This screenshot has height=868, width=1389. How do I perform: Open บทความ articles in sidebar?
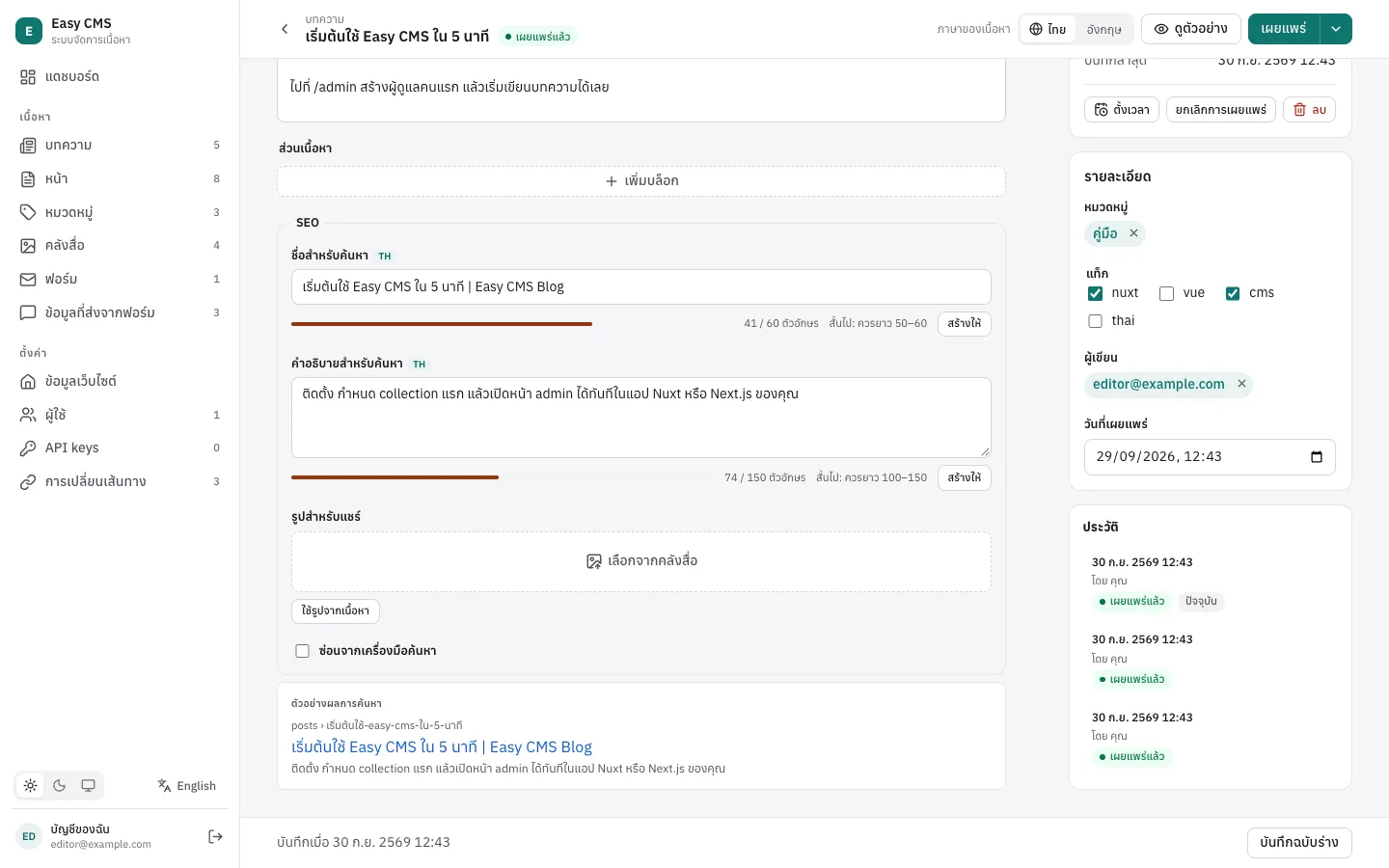[120, 145]
